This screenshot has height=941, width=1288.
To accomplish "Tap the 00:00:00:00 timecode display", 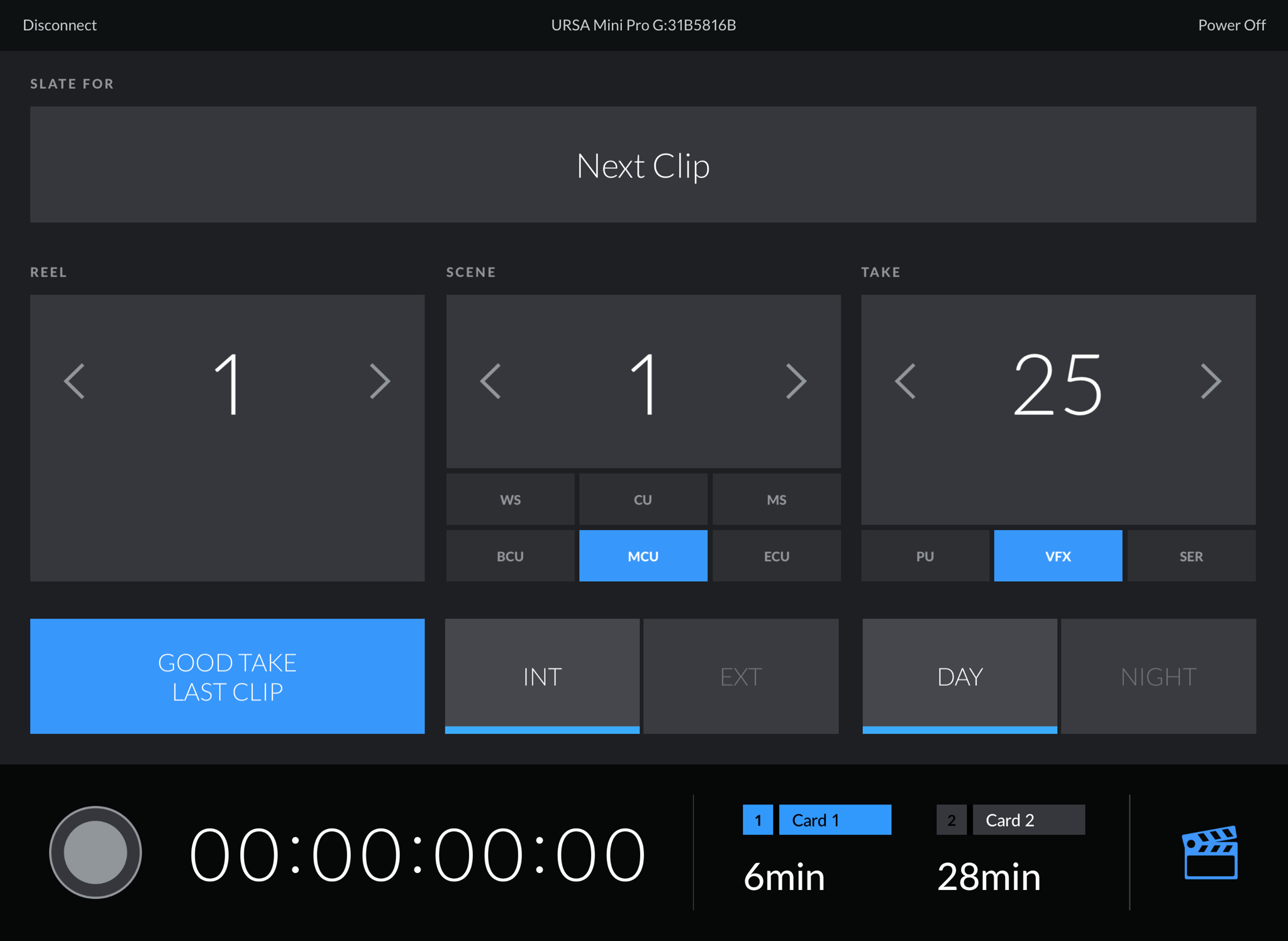I will (x=418, y=854).
